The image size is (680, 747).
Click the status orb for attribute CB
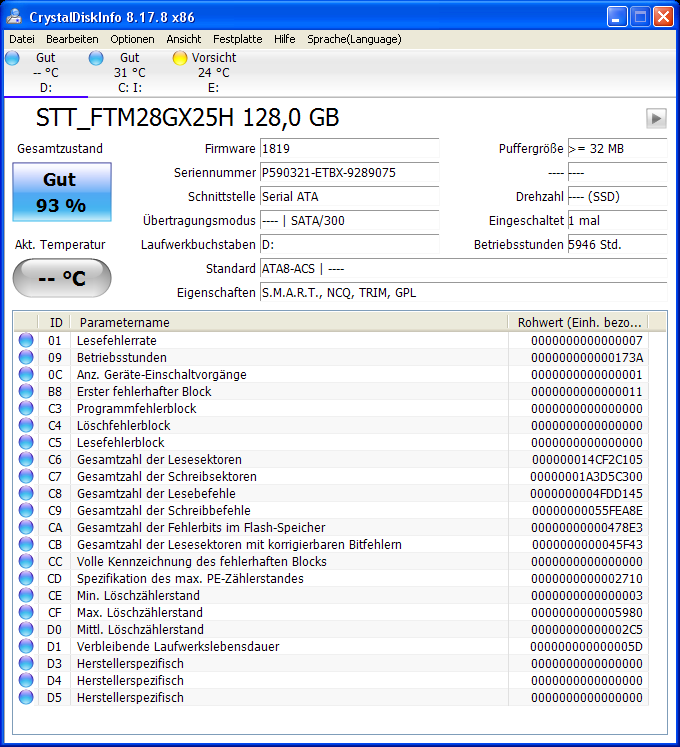(x=26, y=544)
